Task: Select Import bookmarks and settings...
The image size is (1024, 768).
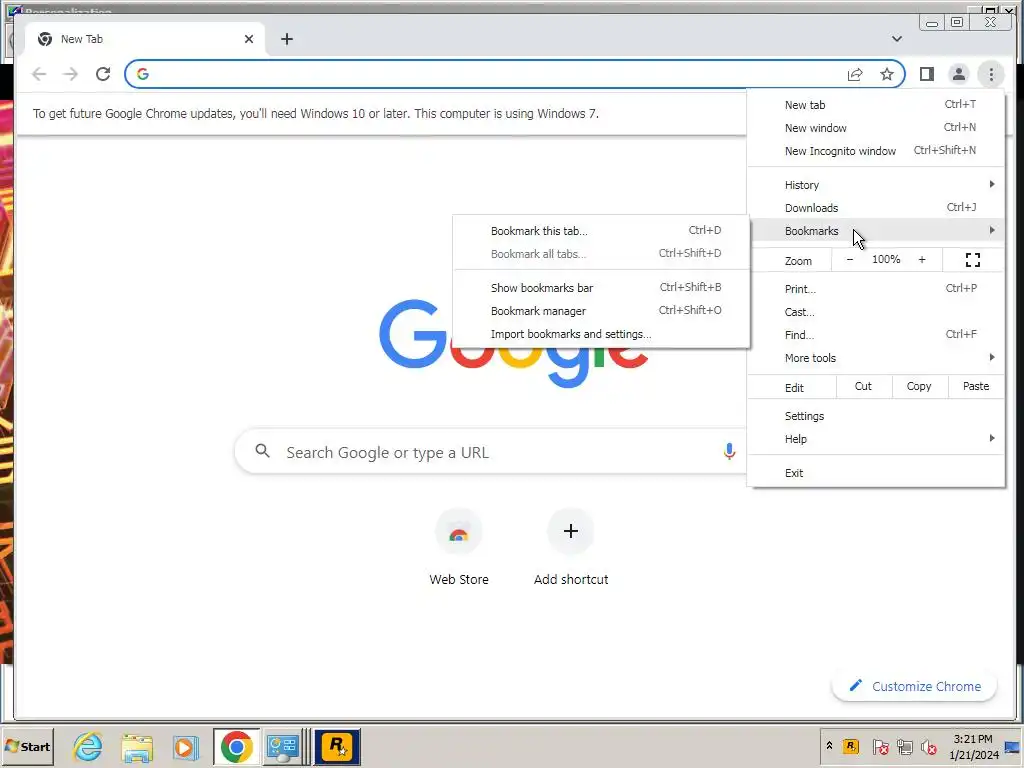Action: coord(601,334)
